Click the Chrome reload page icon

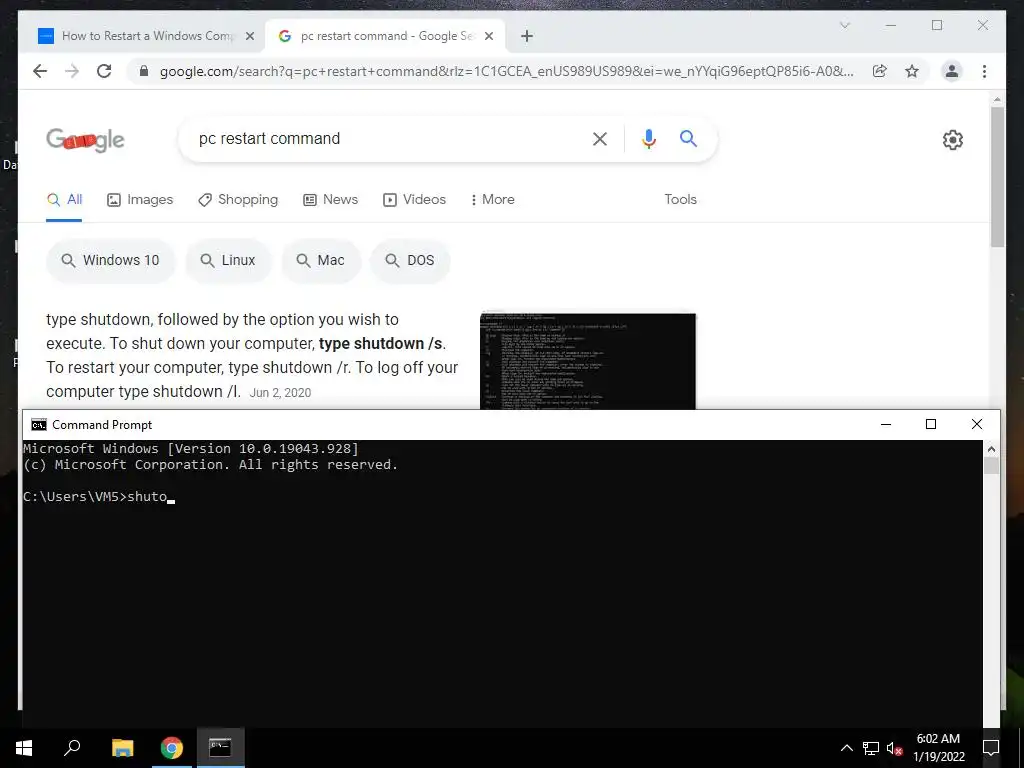tap(104, 71)
